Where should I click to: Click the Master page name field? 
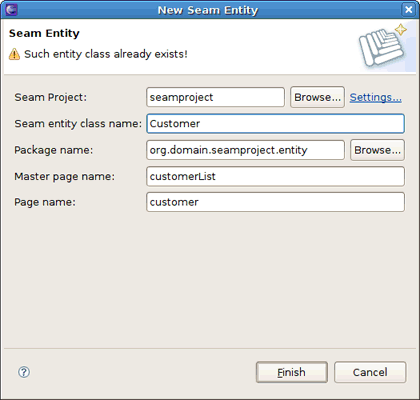coord(275,176)
